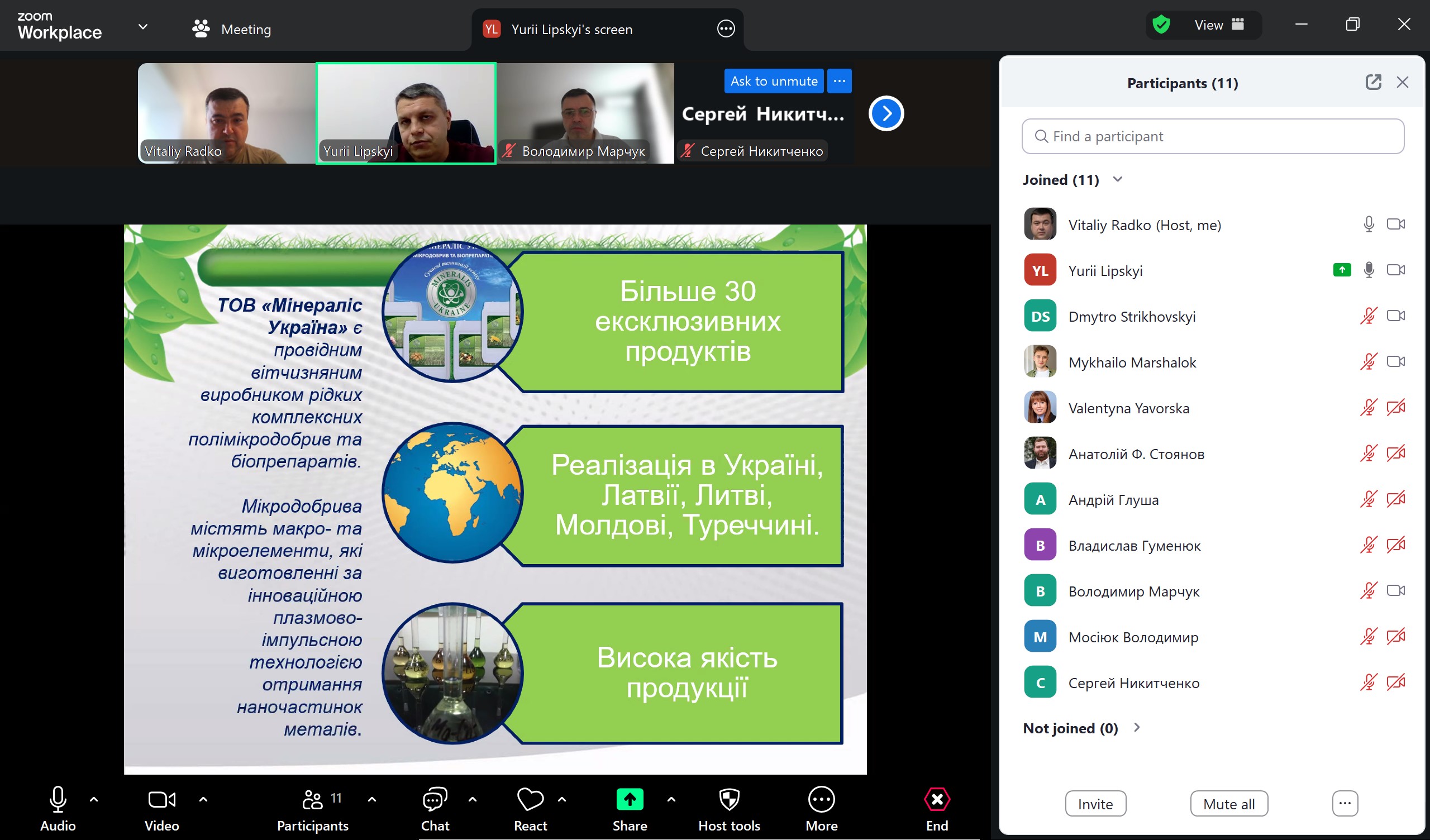
Task: Click the red End meeting icon
Action: 937,800
